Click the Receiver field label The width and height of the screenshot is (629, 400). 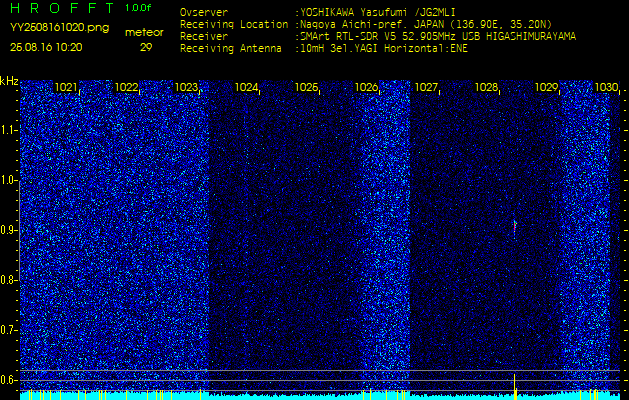(204, 37)
